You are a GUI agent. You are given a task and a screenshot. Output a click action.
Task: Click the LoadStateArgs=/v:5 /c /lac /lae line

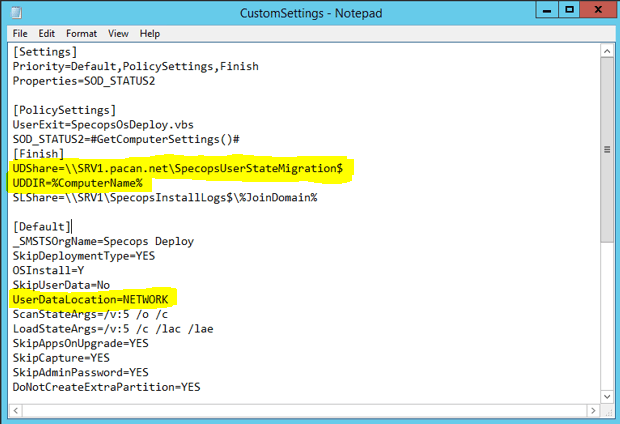click(113, 329)
